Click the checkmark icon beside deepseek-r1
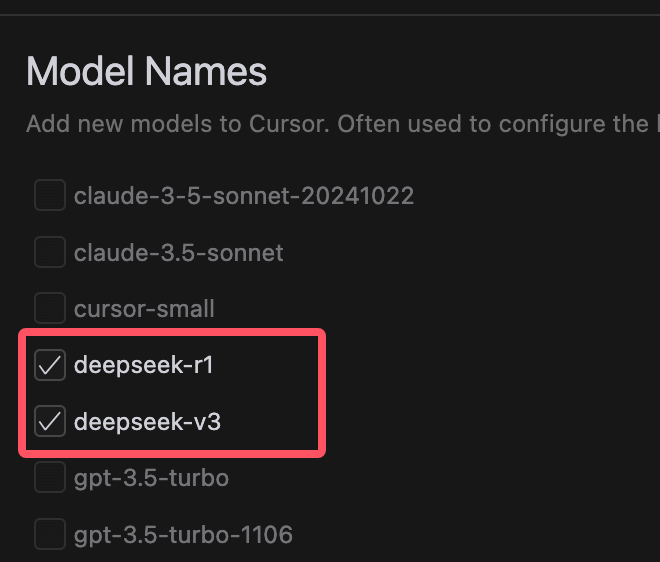This screenshot has width=660, height=562. click(x=50, y=366)
